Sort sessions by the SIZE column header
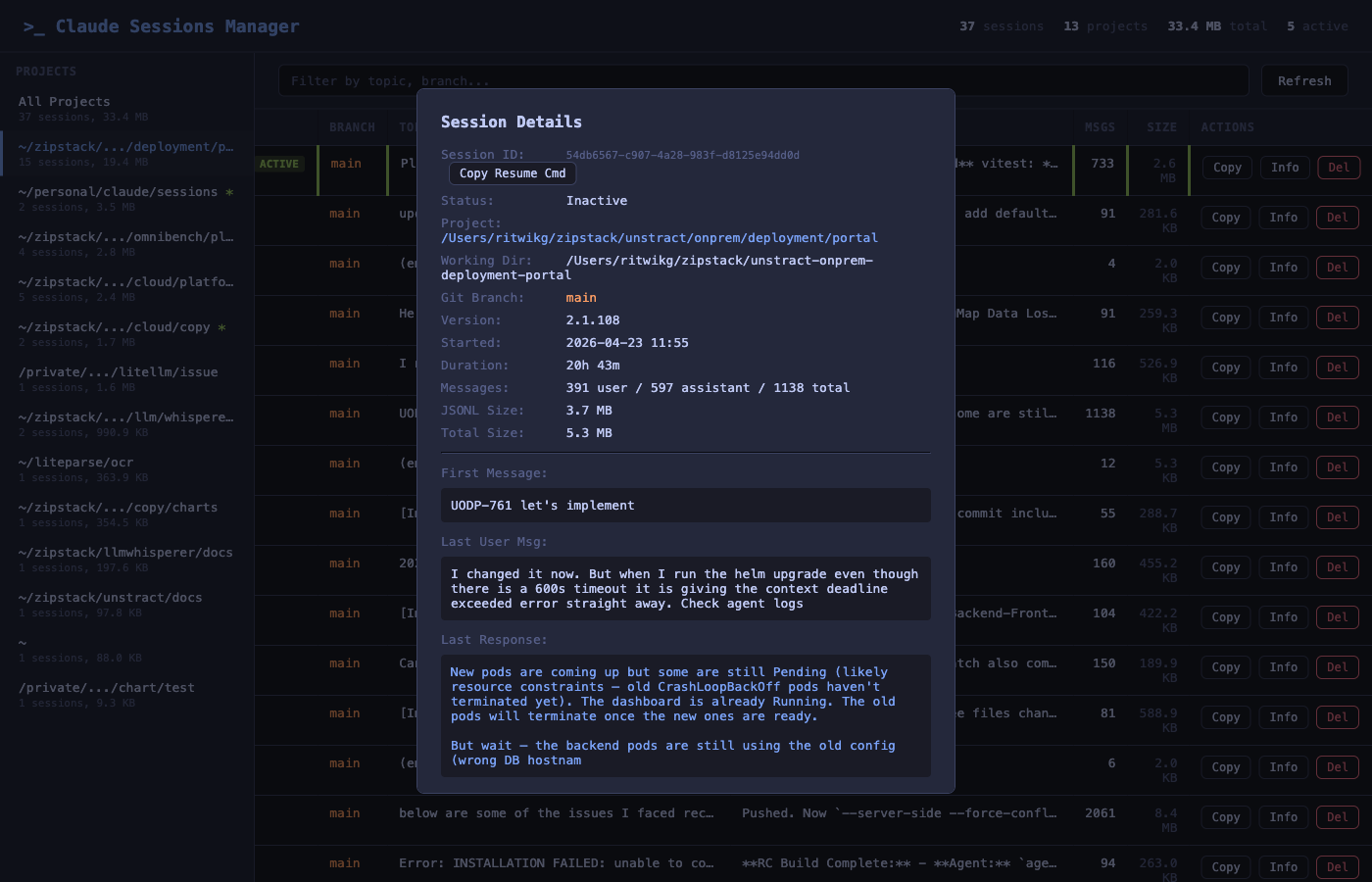 coord(1161,127)
